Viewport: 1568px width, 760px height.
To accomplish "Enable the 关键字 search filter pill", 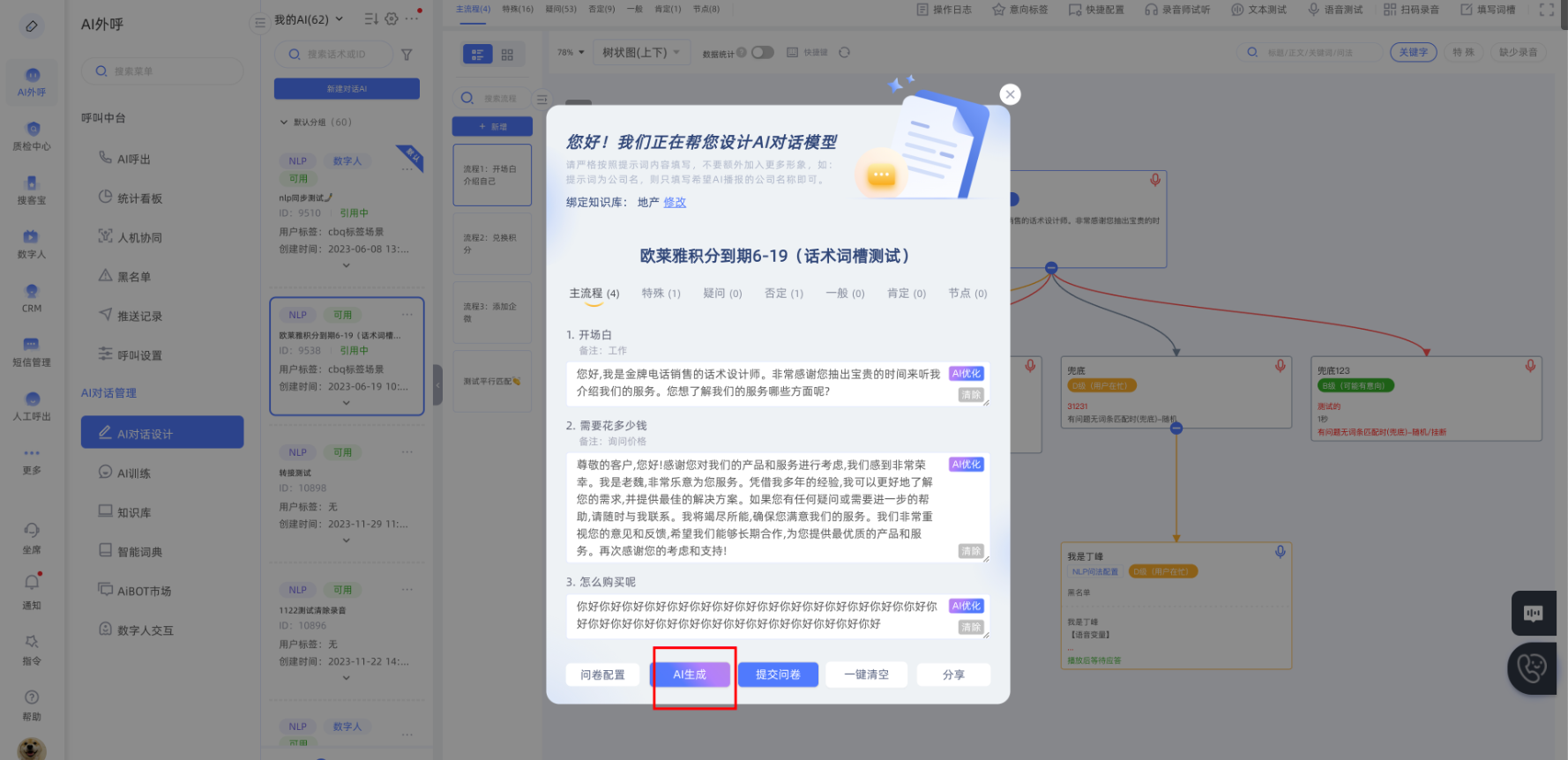I will tap(1413, 53).
